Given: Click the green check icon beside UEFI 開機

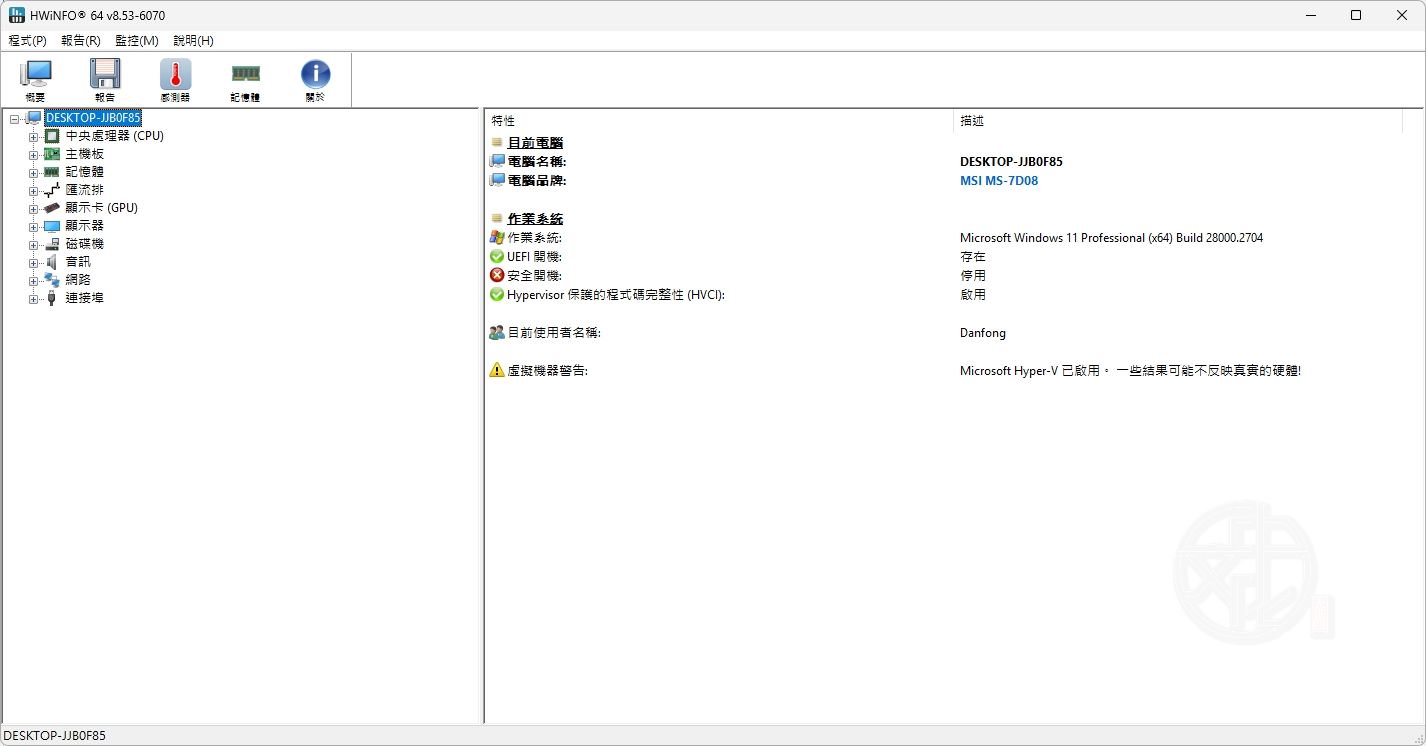Looking at the screenshot, I should [x=497, y=257].
